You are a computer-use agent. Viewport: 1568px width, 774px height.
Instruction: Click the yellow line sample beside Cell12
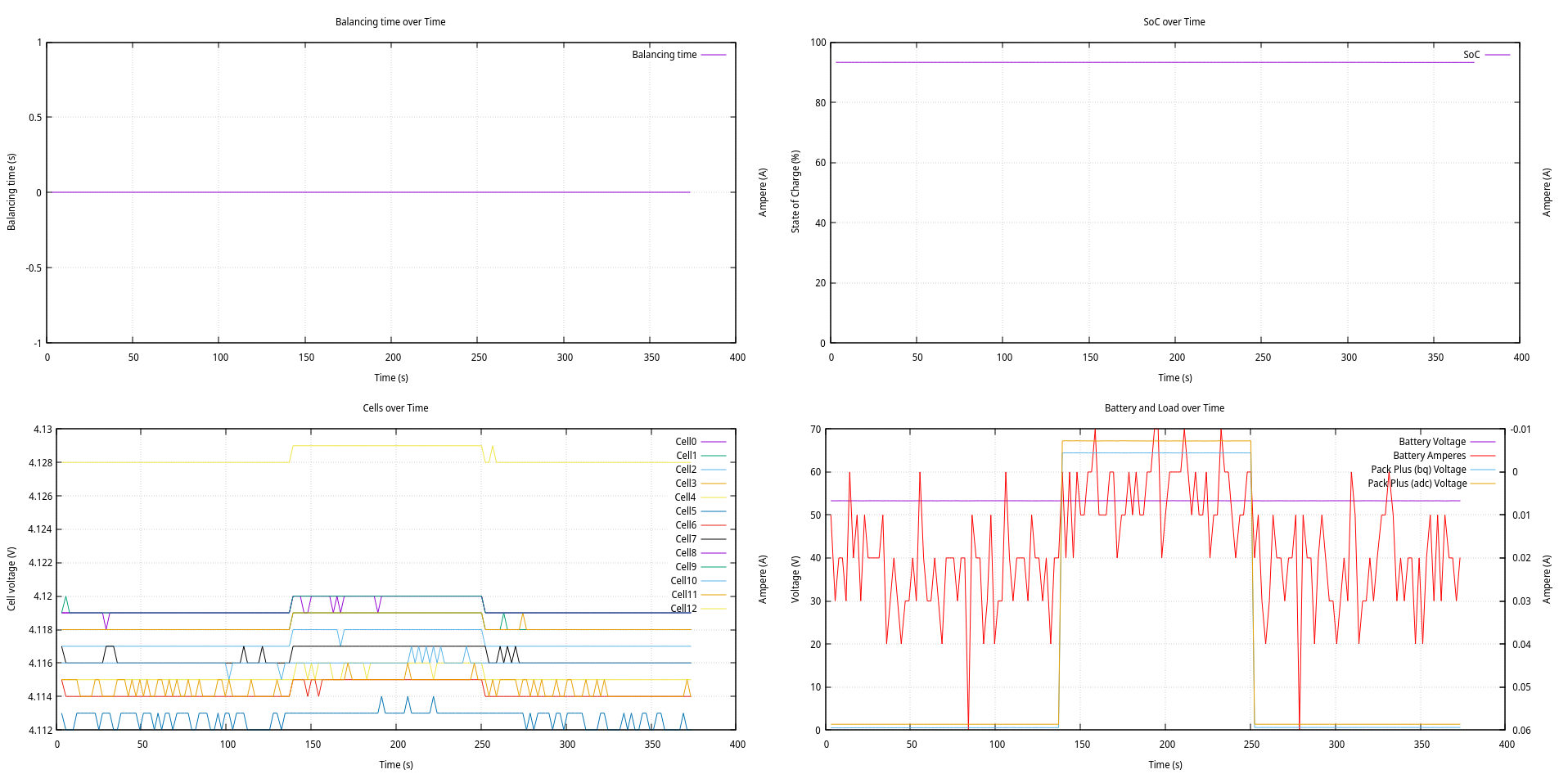click(714, 609)
